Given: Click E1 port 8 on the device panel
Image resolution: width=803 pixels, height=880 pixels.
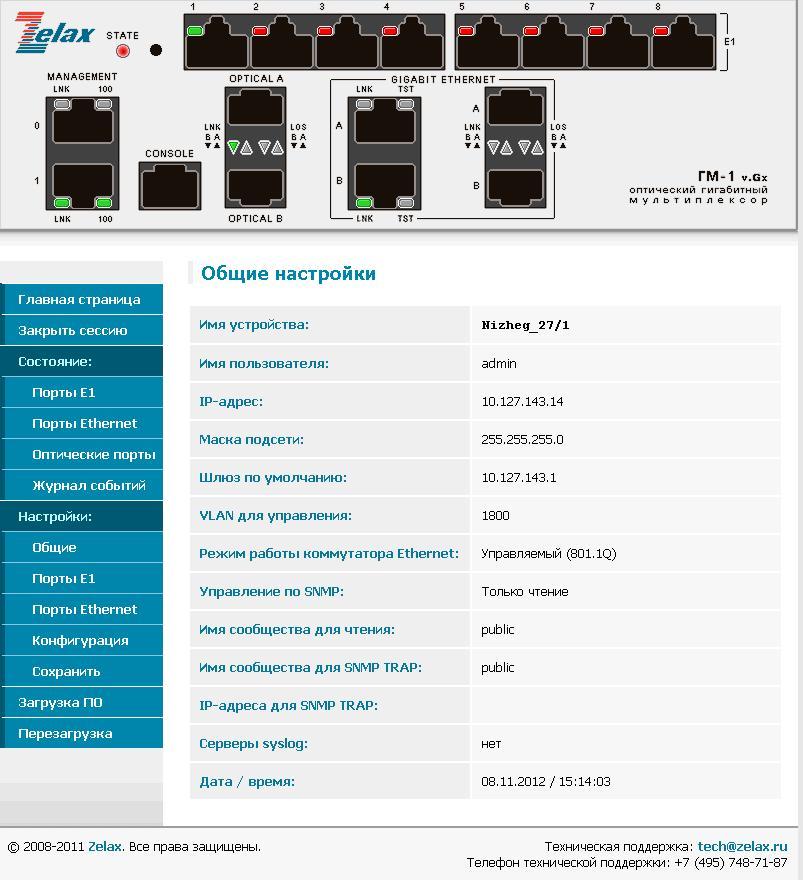Looking at the screenshot, I should 683,43.
